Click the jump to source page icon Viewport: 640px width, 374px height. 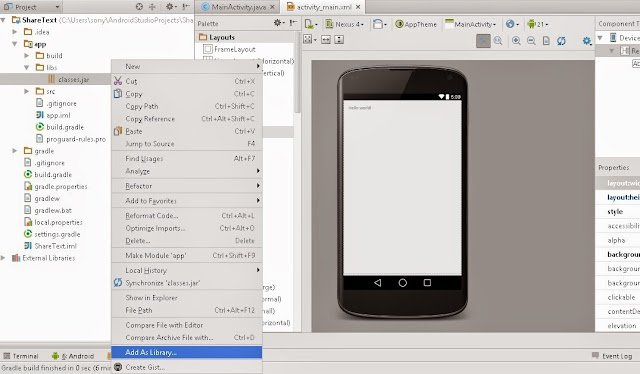click(x=546, y=40)
